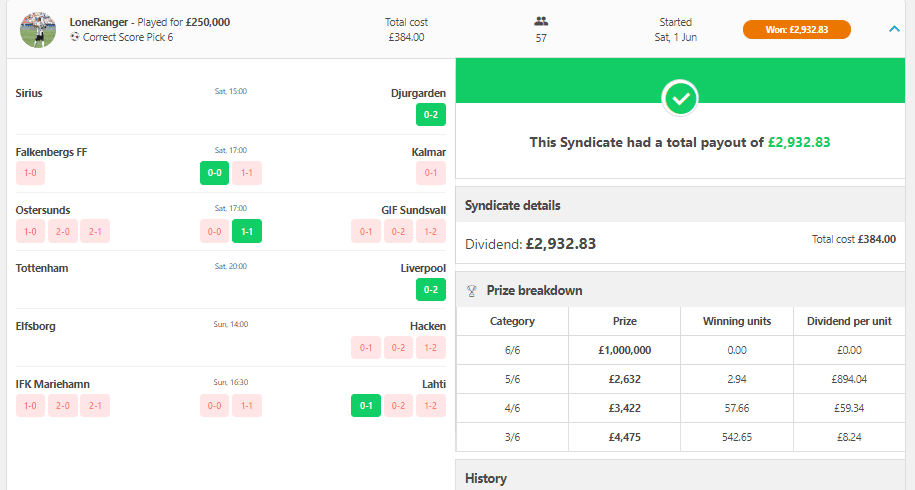Select the green 1-1 score for Ostersunds
915x490 pixels.
[246, 231]
